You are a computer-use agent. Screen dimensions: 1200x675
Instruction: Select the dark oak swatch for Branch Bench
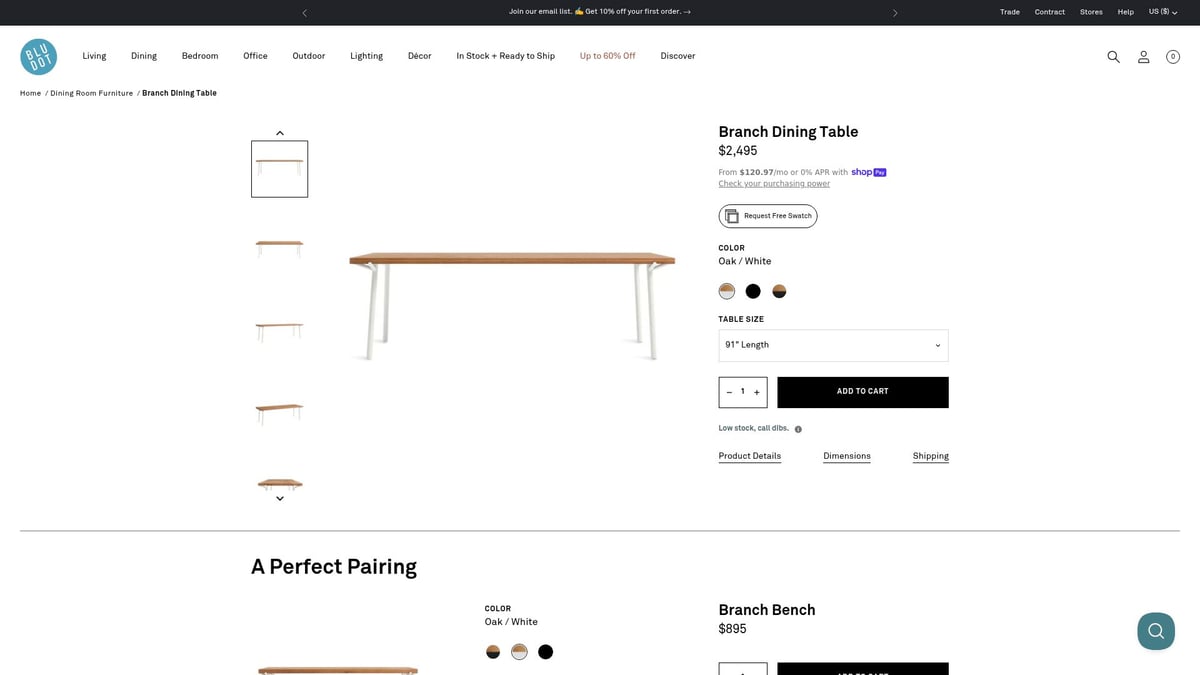(x=493, y=651)
